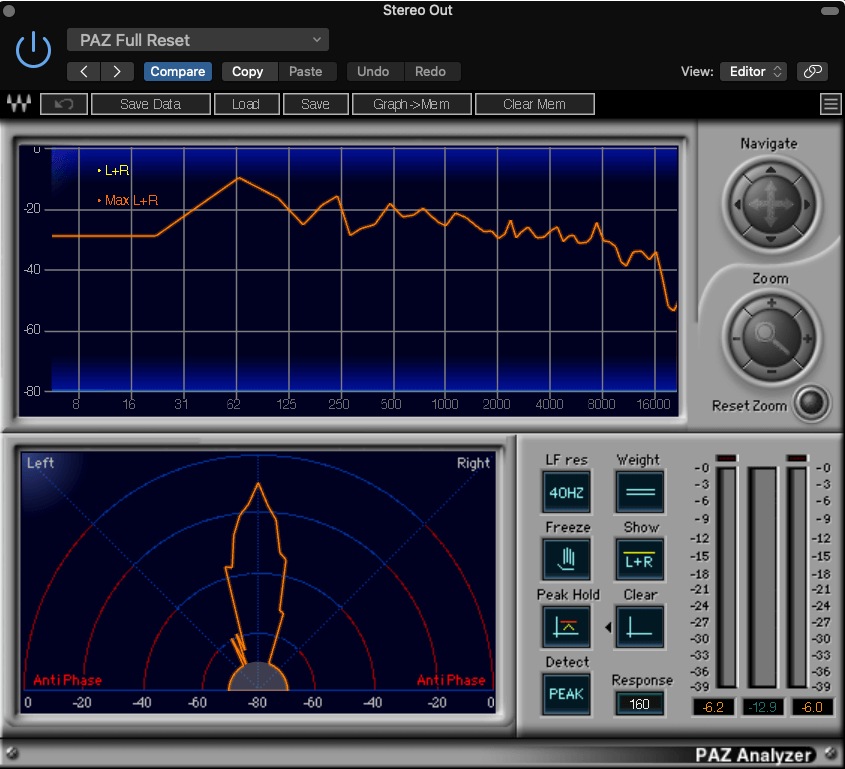This screenshot has width=845, height=769.
Task: Click the orange Max L+R legend label
Action: (x=131, y=200)
